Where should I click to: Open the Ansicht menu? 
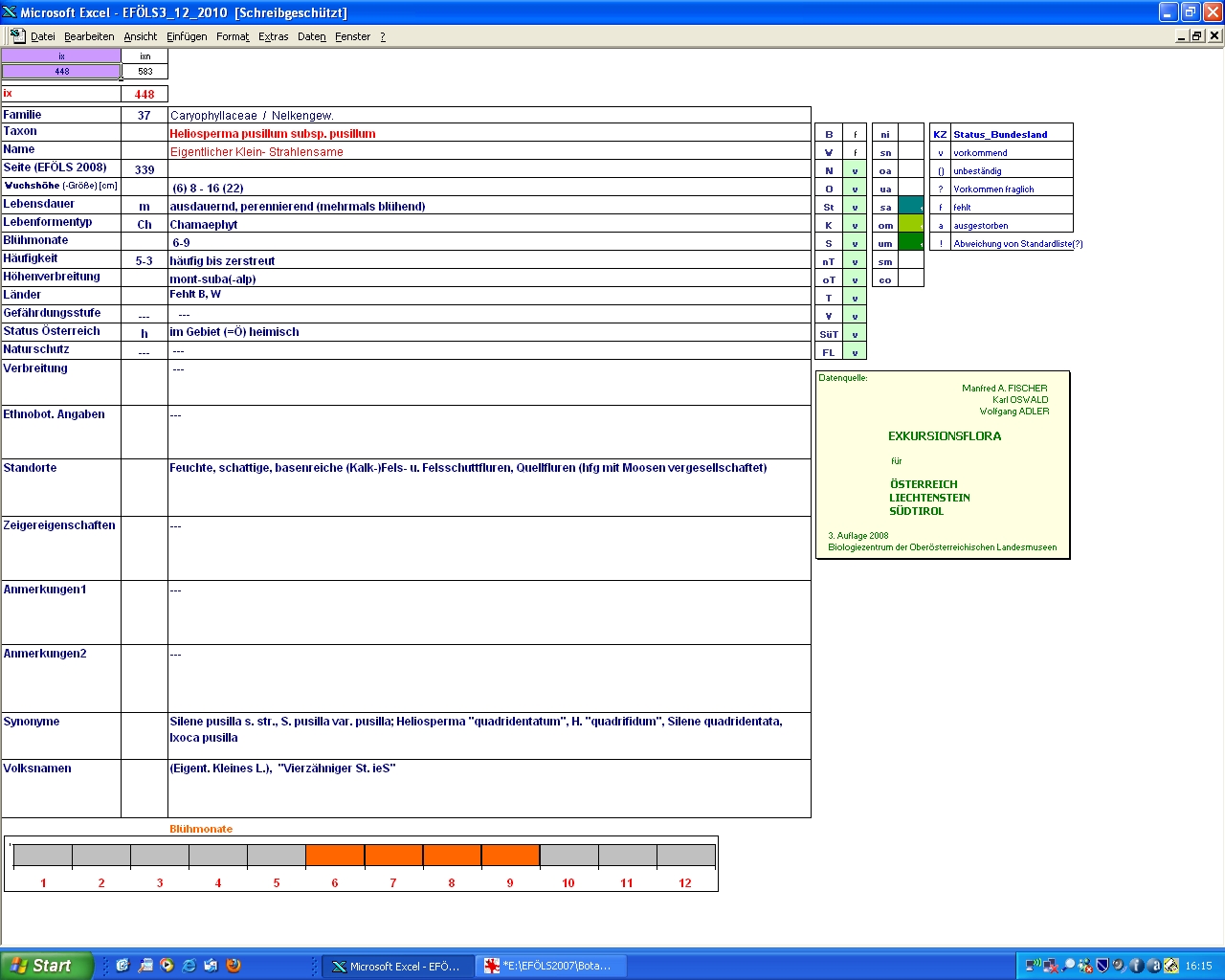pyautogui.click(x=141, y=36)
